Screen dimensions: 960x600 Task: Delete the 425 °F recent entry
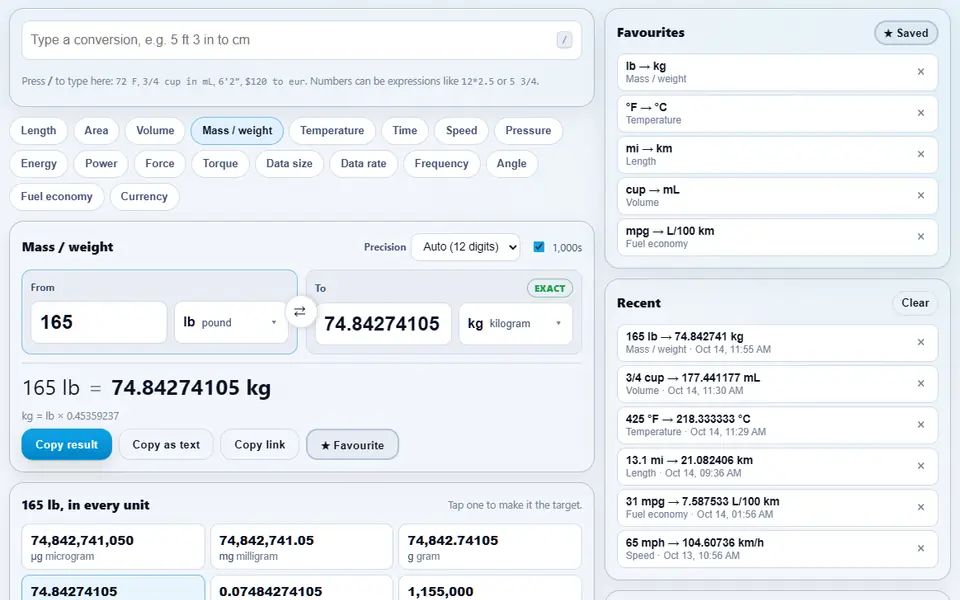(x=920, y=425)
